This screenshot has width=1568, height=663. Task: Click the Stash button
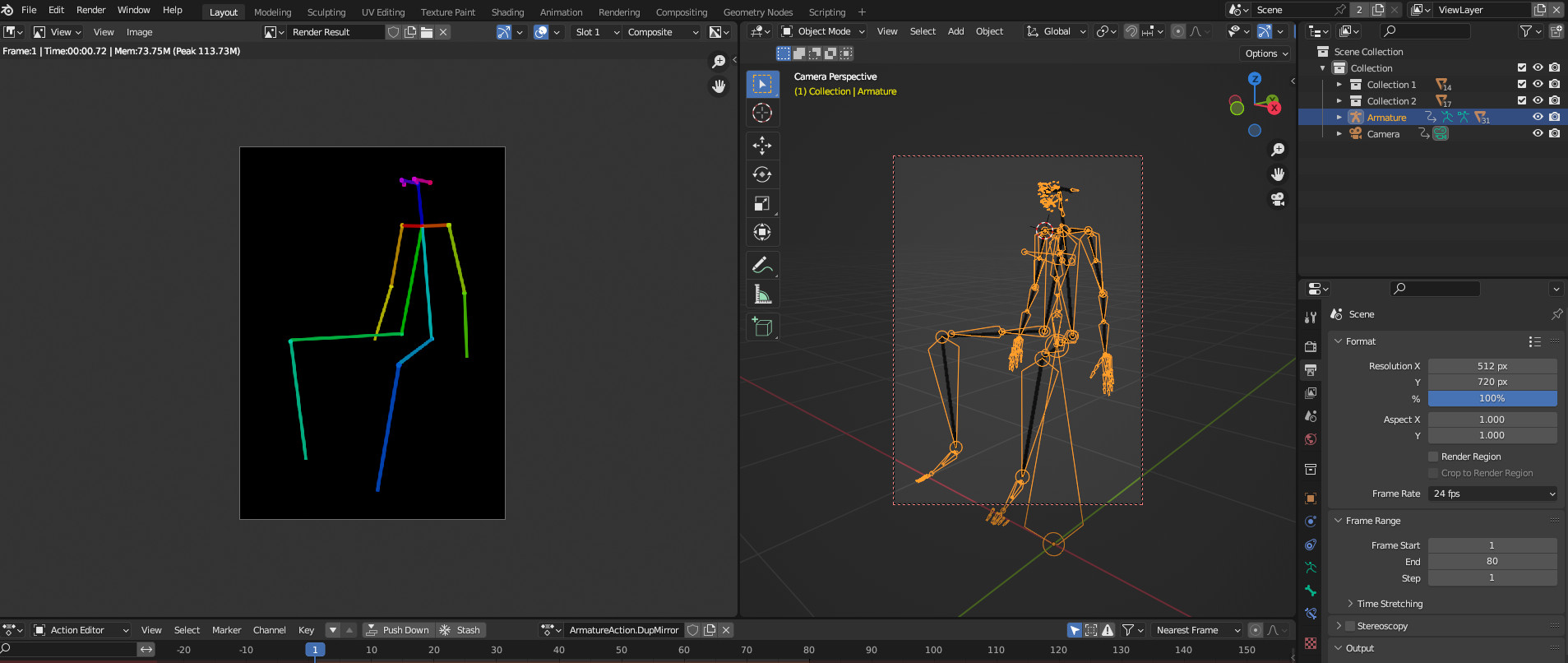coord(460,630)
